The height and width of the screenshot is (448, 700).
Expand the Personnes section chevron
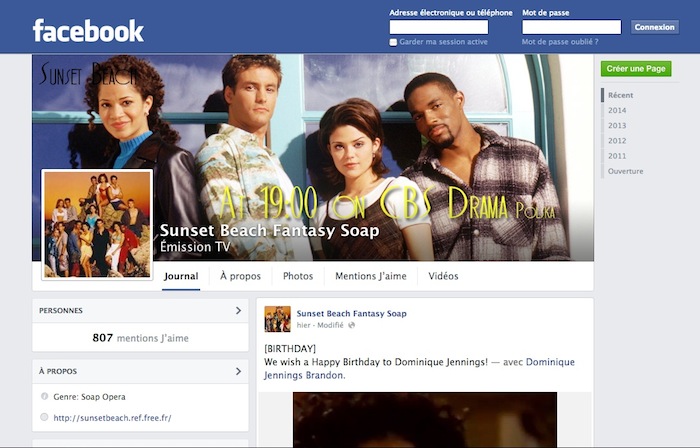[x=238, y=311]
